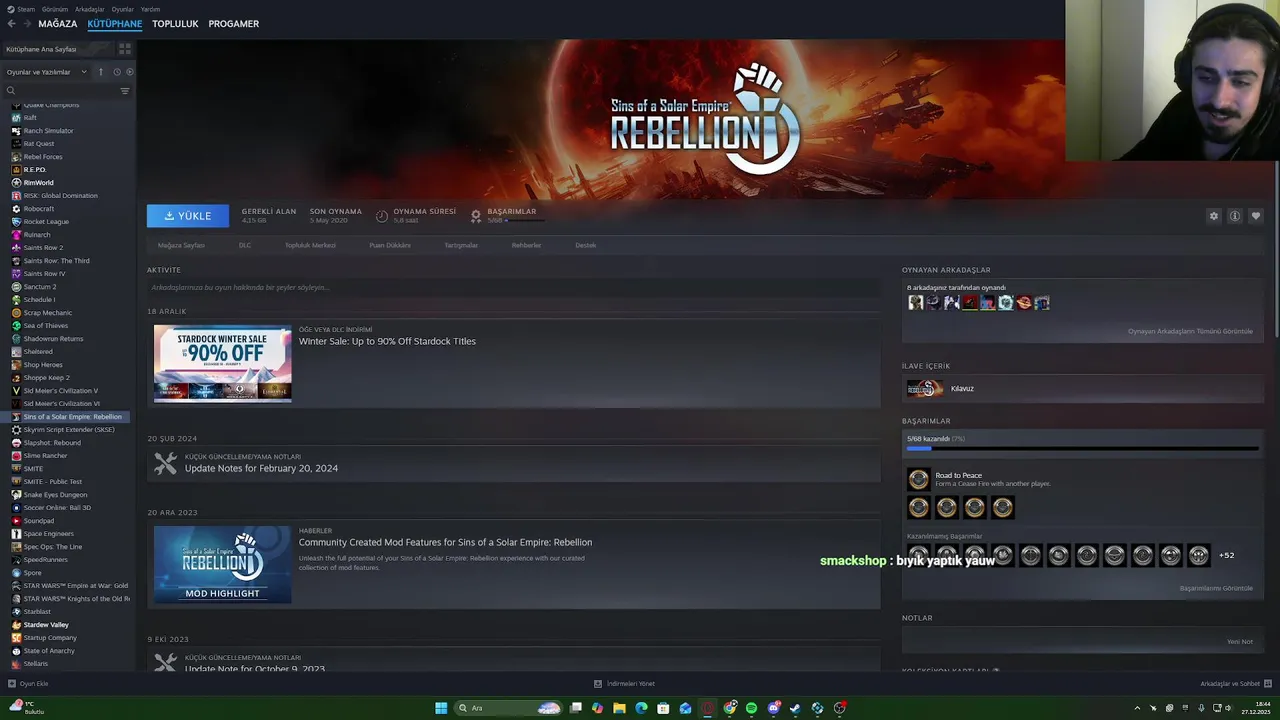1280x720 pixels.
Task: Open Mod Highlight thumbnail image
Action: (x=222, y=565)
